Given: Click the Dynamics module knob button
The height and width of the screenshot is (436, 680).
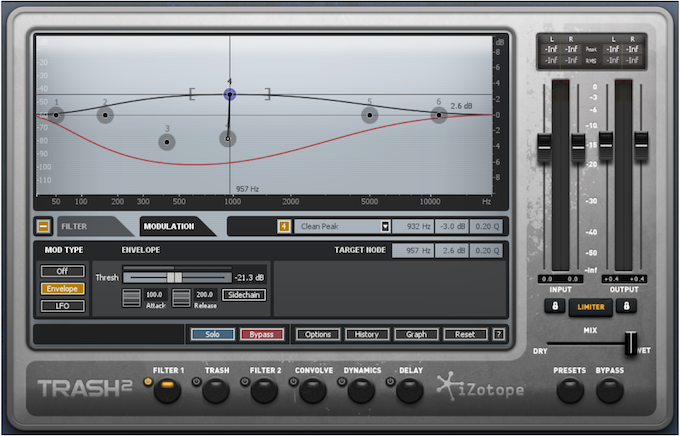Looking at the screenshot, I should pos(361,390).
